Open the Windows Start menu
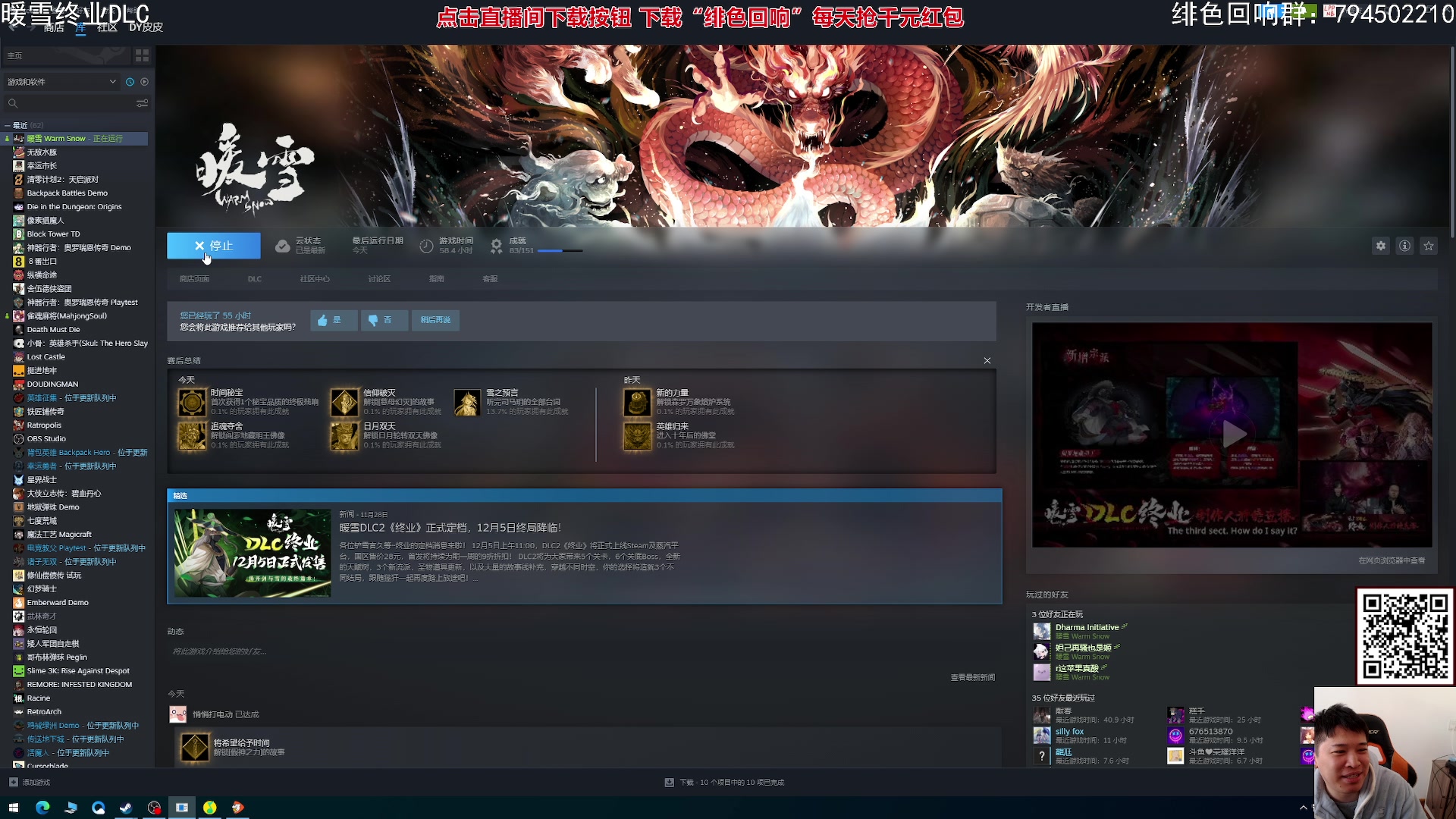The height and width of the screenshot is (819, 1456). click(14, 808)
